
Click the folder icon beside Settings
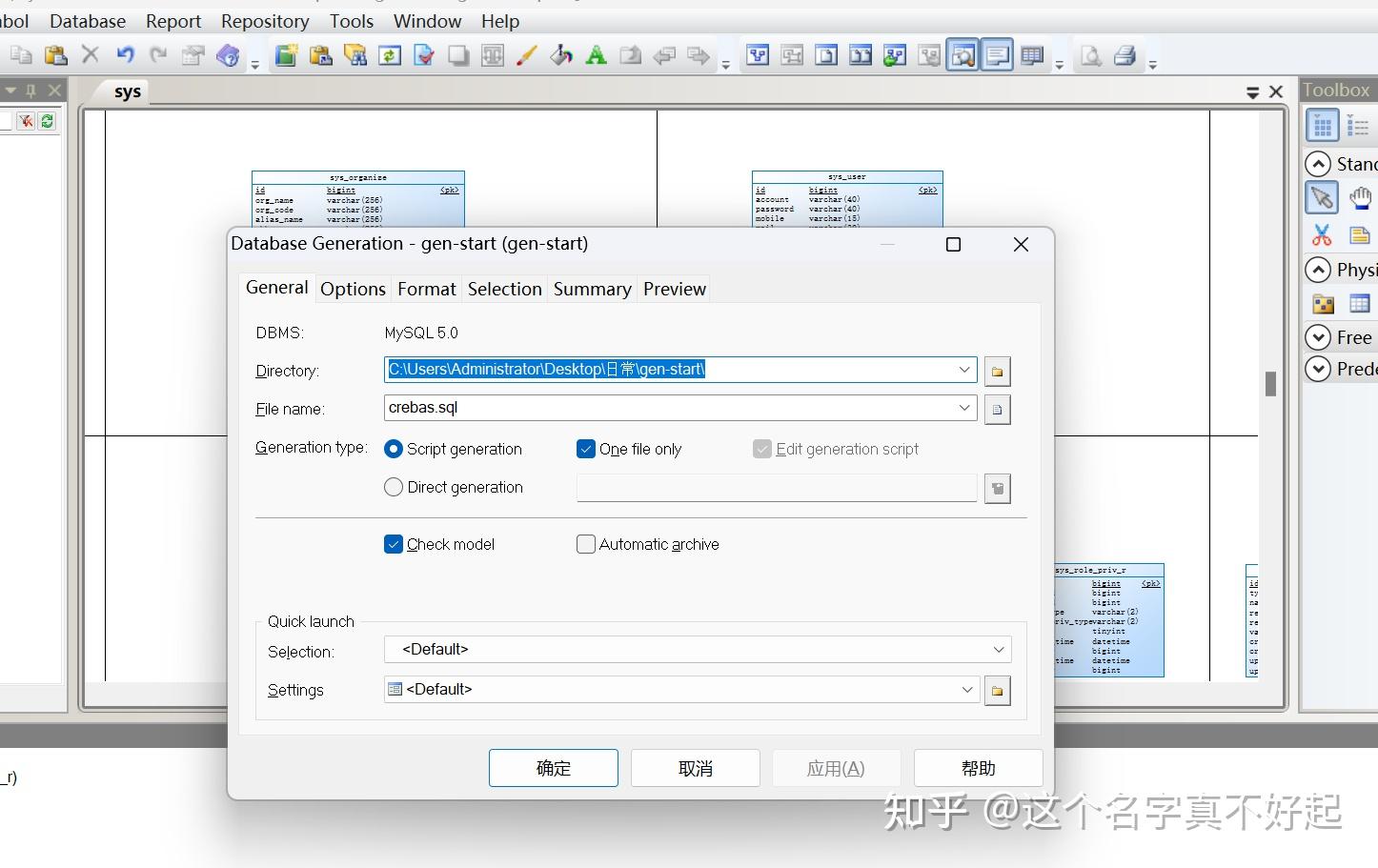[x=998, y=691]
